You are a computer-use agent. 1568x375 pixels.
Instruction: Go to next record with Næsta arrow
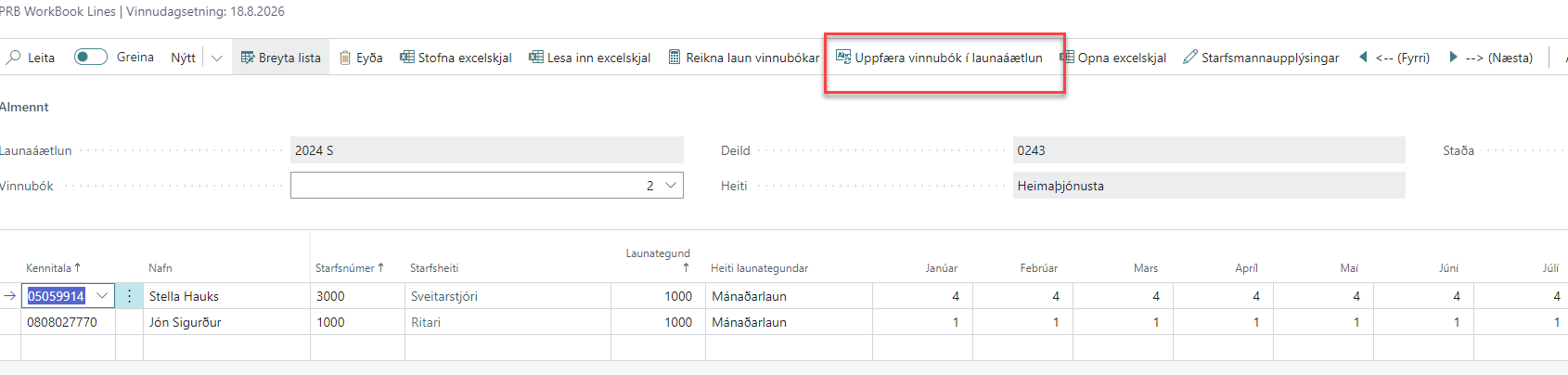(1454, 58)
